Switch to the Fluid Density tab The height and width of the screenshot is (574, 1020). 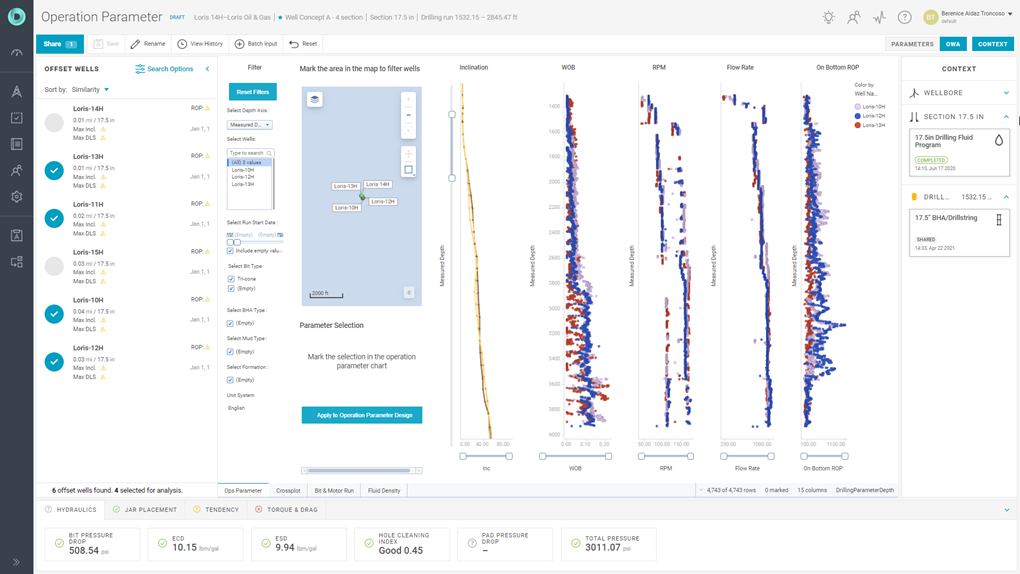click(x=384, y=491)
